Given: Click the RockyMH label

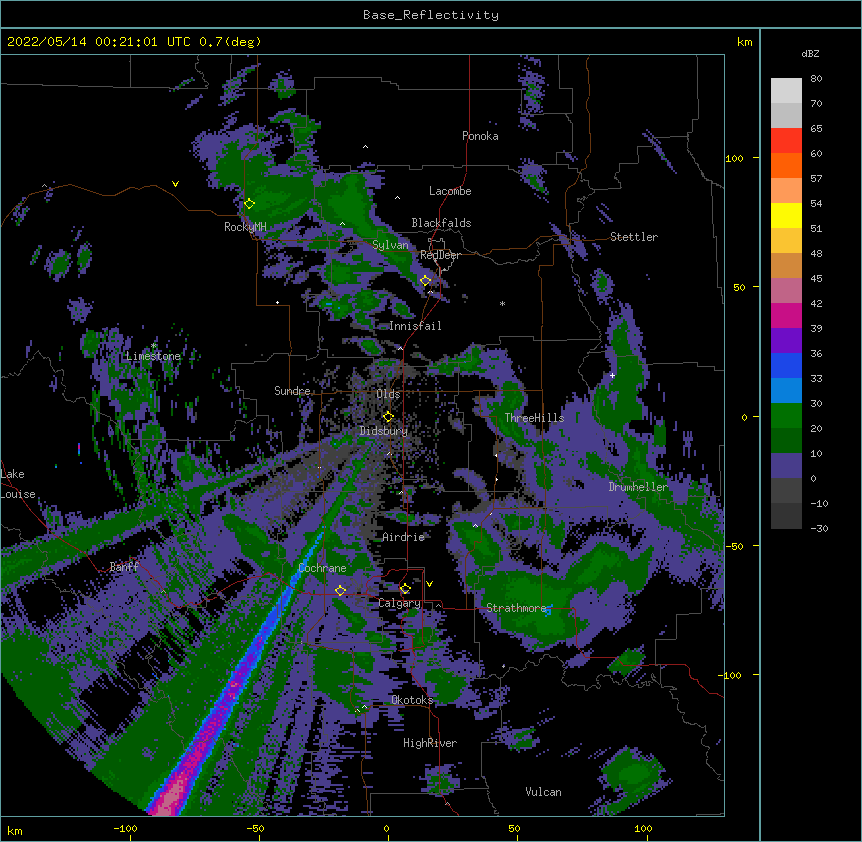Looking at the screenshot, I should coord(245,227).
